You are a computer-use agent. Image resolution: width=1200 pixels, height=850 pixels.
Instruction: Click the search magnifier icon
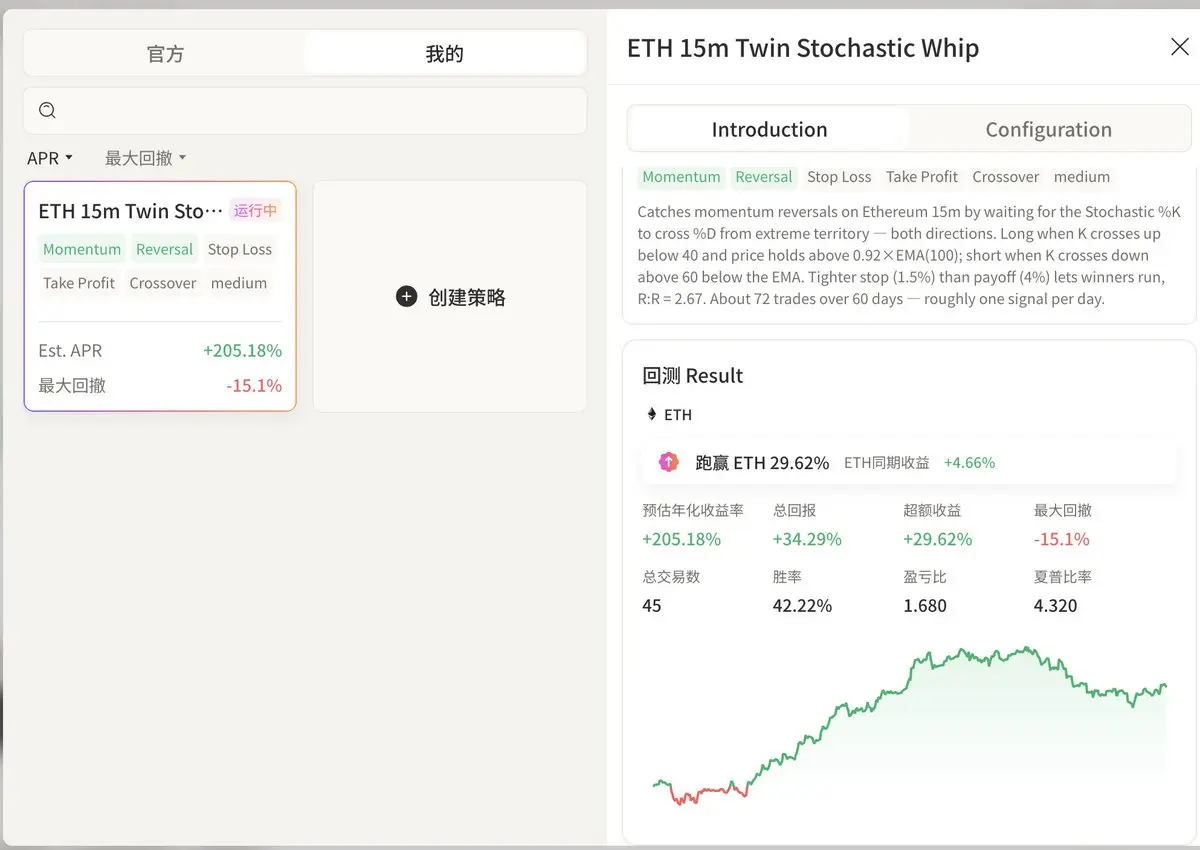pos(47,111)
